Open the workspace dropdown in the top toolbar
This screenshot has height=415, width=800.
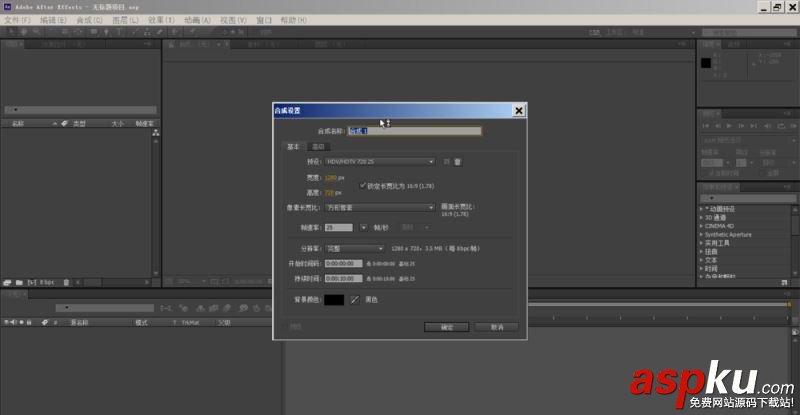(x=665, y=32)
